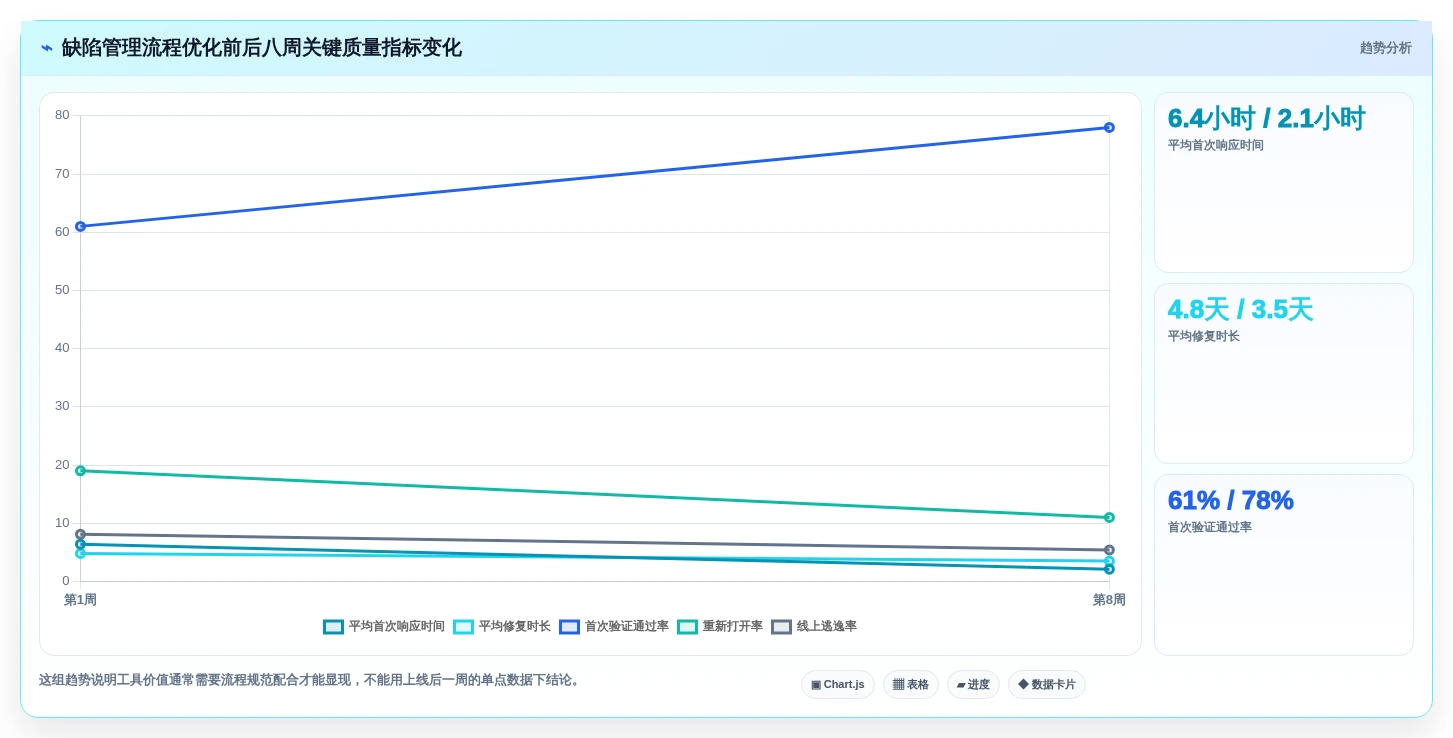Click the footnote text about 工具价值

[311, 680]
